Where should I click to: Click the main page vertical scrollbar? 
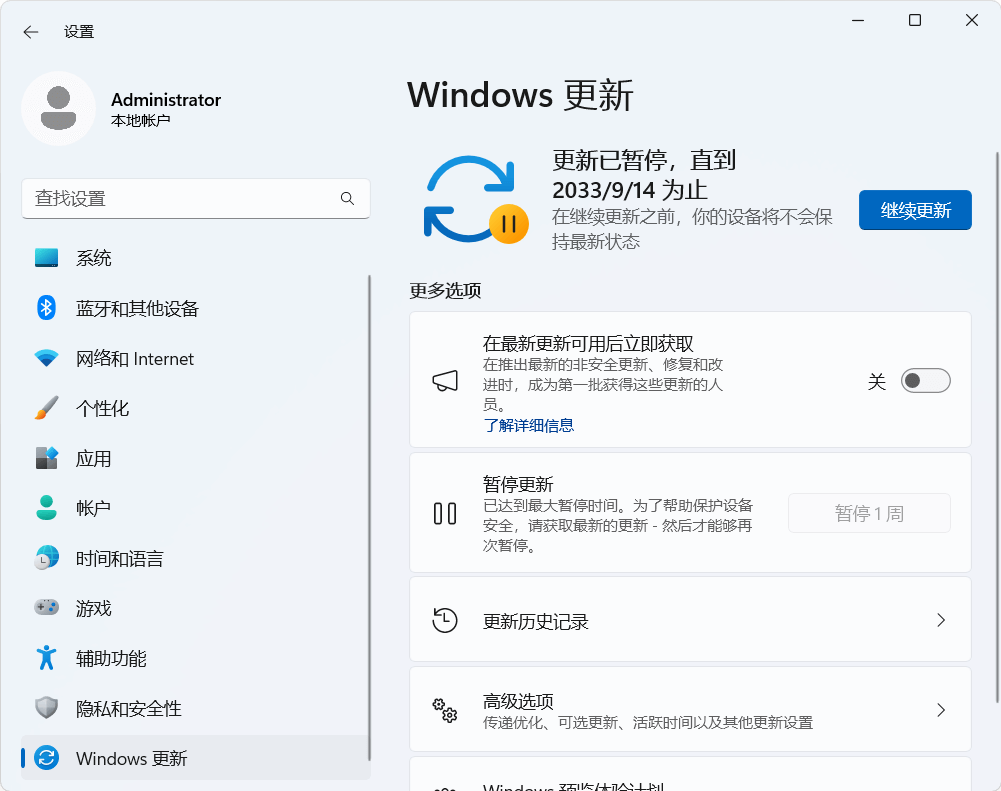pyautogui.click(x=997, y=428)
